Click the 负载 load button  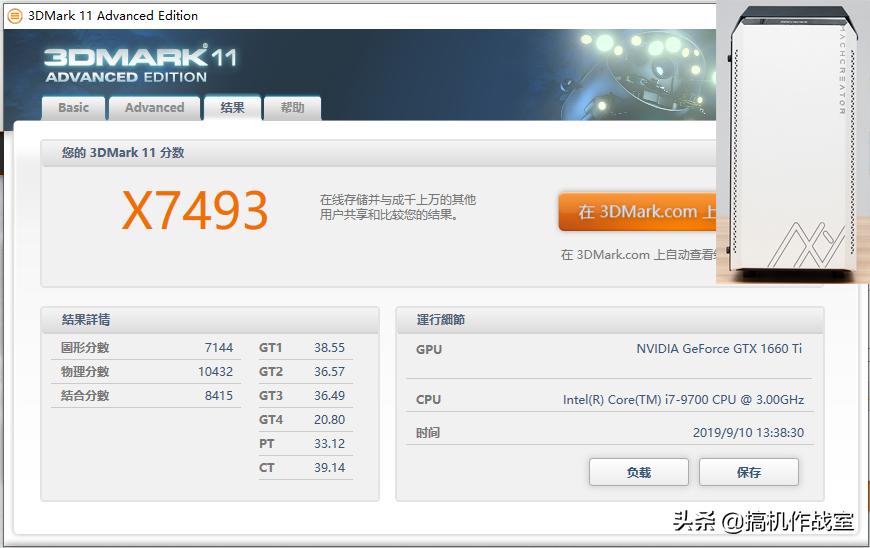pyautogui.click(x=639, y=472)
